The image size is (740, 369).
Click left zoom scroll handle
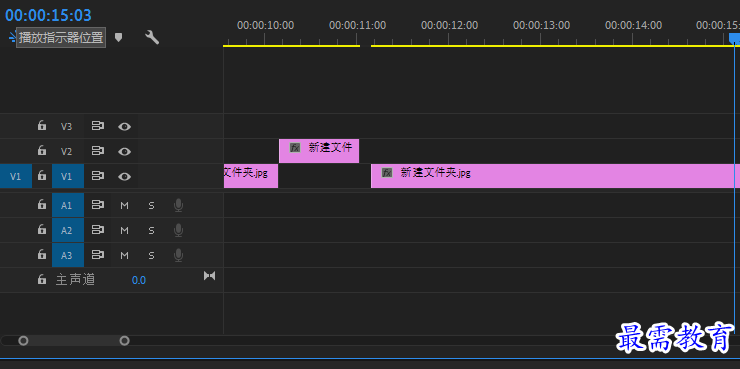point(23,340)
